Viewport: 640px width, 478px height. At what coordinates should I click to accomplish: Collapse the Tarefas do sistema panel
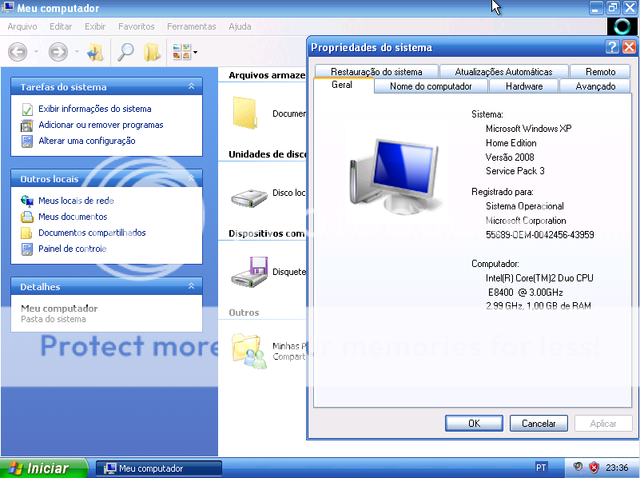click(x=190, y=87)
